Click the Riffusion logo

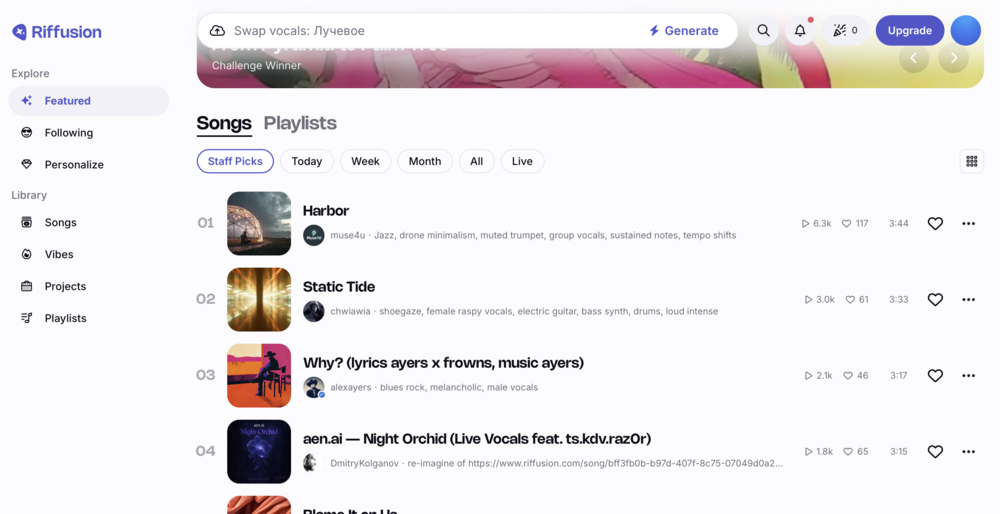coord(57,32)
